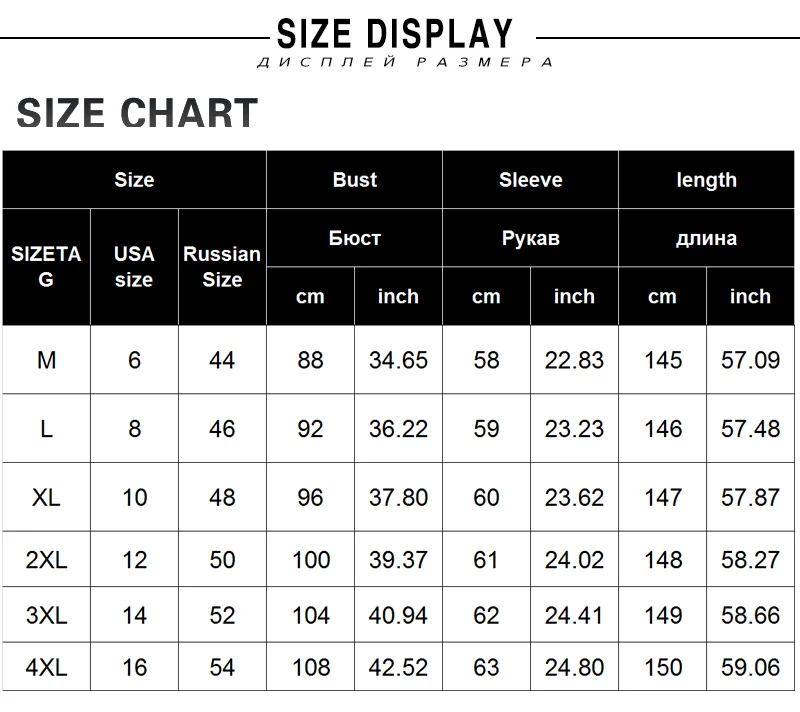Select the USA size header cell
The width and height of the screenshot is (800, 712).
pyautogui.click(x=134, y=267)
